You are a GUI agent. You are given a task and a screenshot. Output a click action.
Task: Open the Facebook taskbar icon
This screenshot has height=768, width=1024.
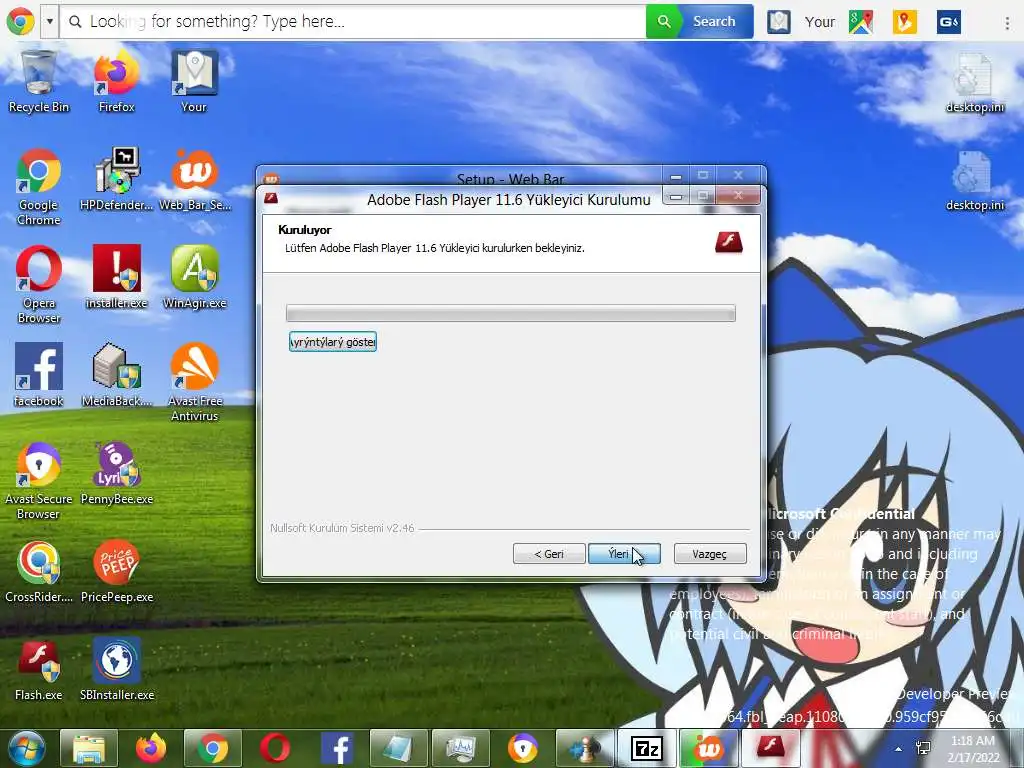pos(337,748)
